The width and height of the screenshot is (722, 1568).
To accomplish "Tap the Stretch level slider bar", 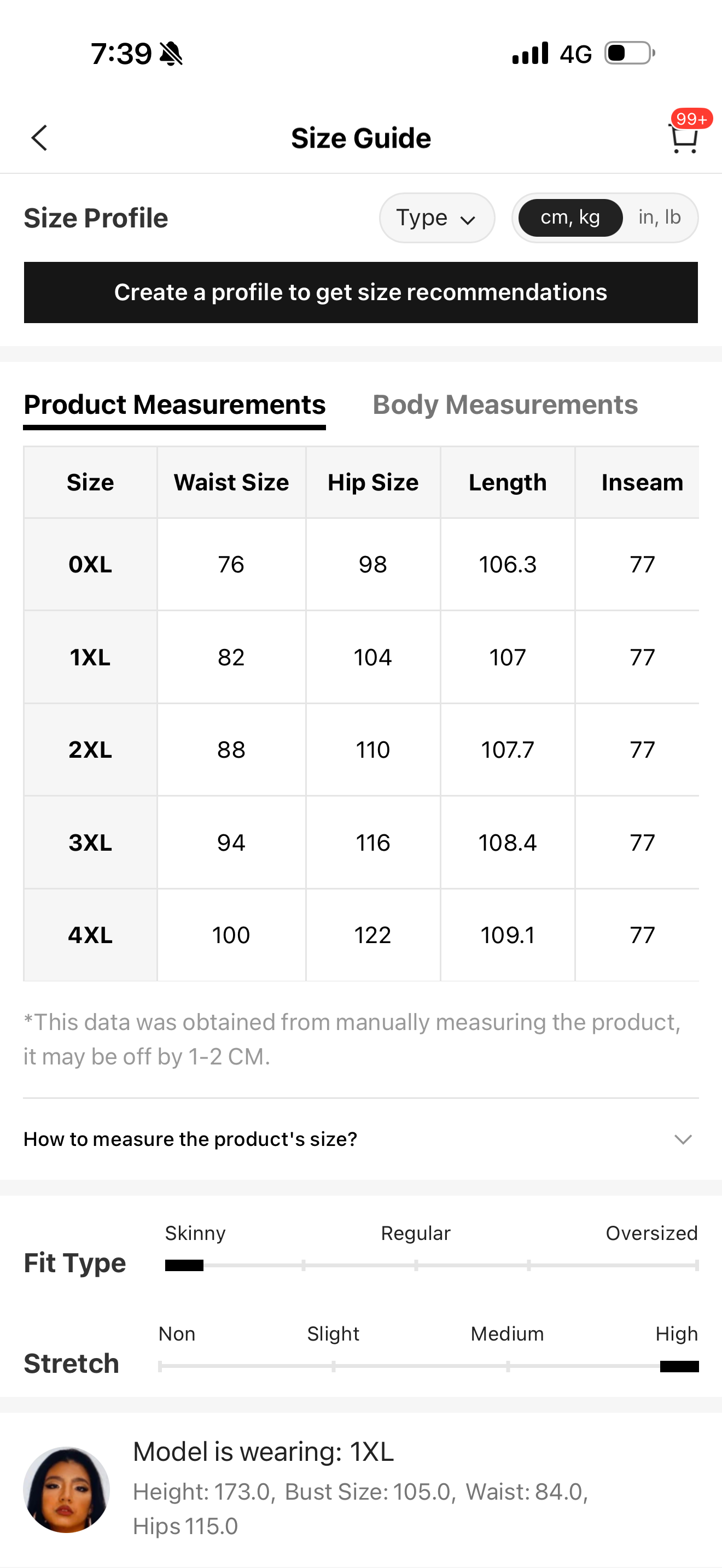I will coord(428,1366).
